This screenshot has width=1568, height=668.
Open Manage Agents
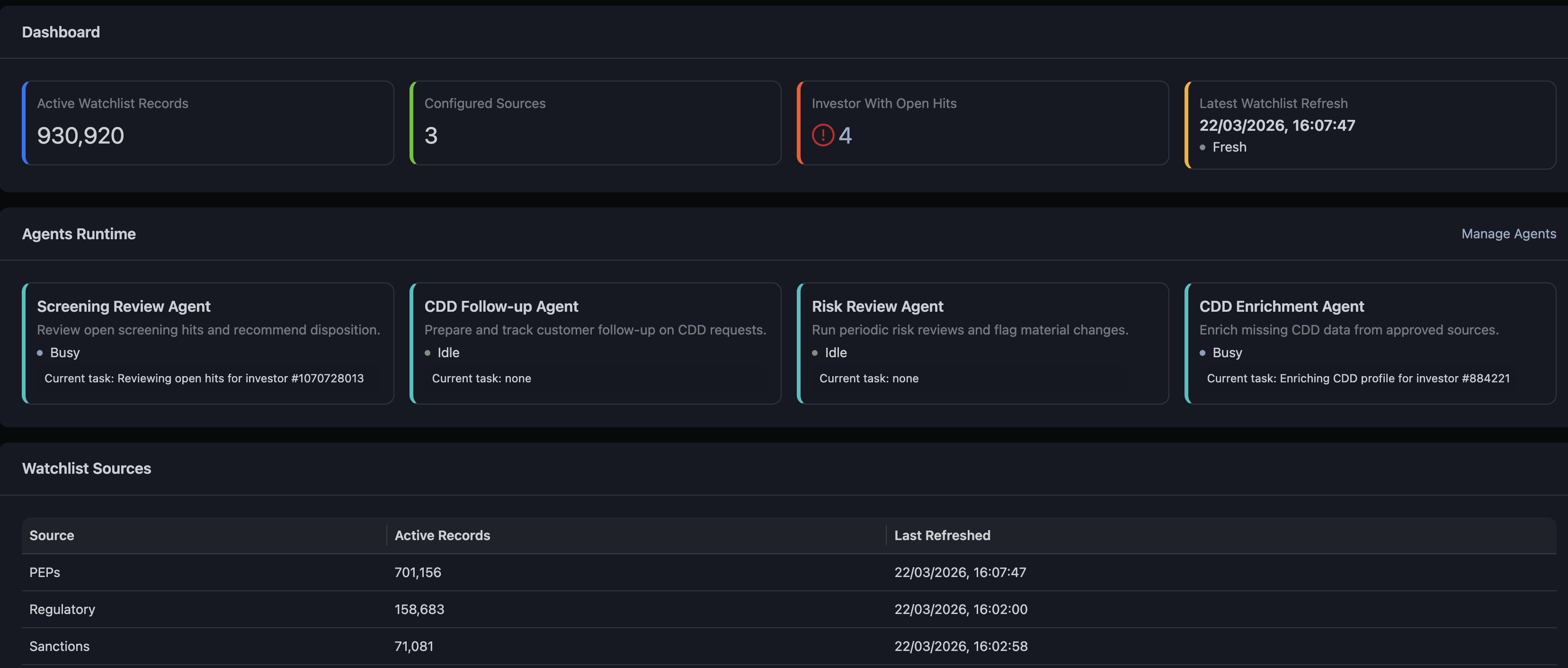pyautogui.click(x=1508, y=234)
